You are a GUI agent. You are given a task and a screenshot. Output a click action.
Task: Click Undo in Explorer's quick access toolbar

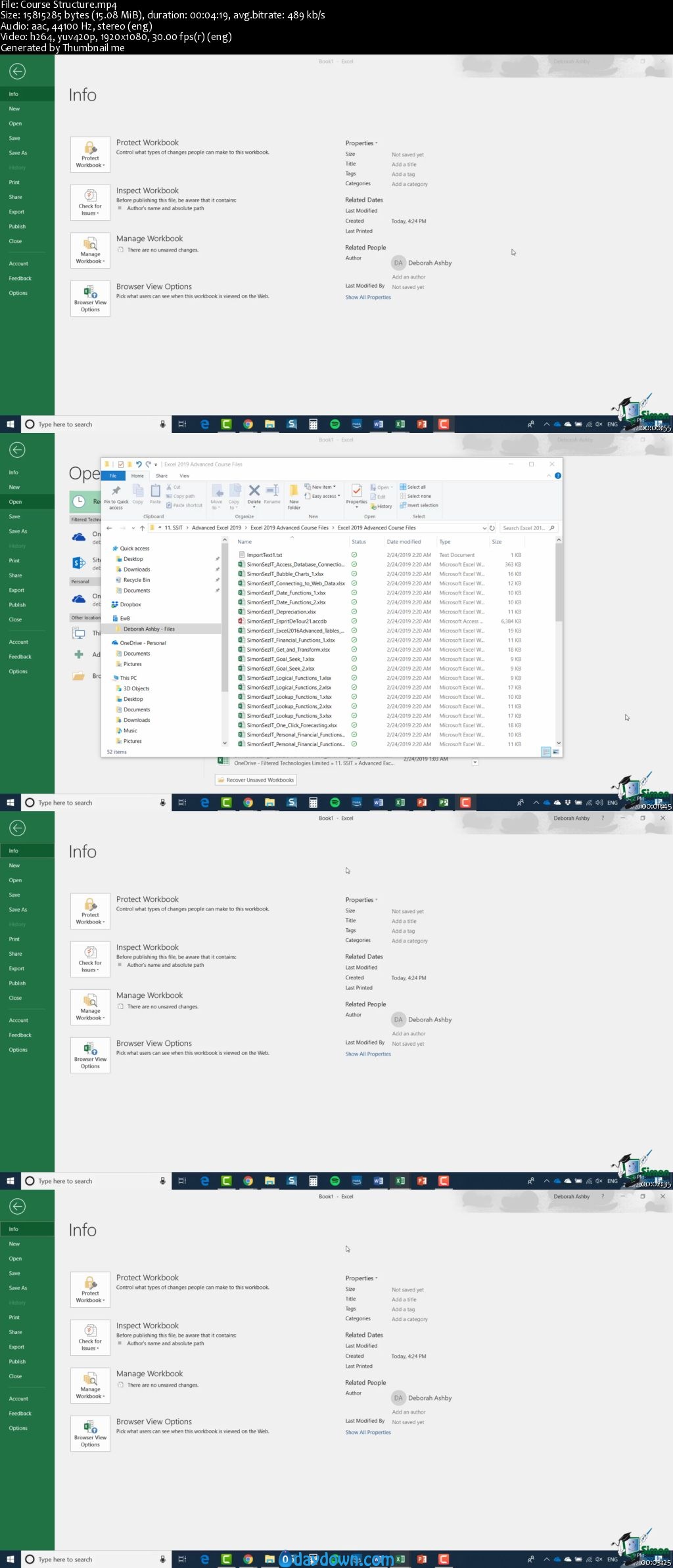(x=139, y=464)
